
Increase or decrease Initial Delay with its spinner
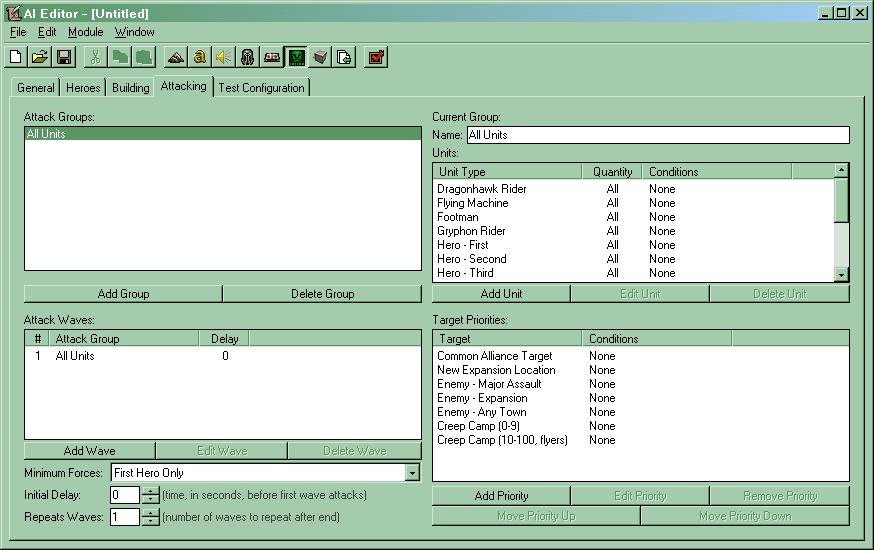pos(150,495)
